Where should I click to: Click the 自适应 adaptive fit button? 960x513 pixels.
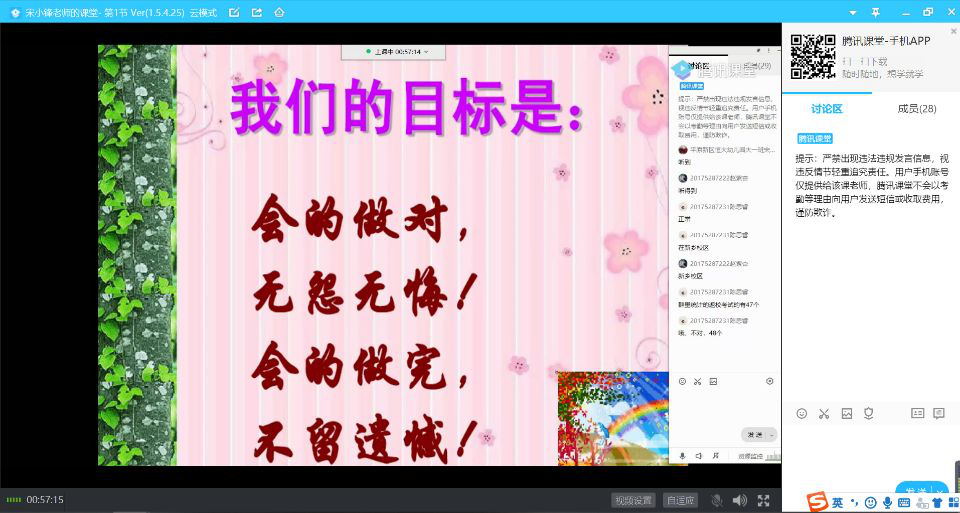point(681,500)
